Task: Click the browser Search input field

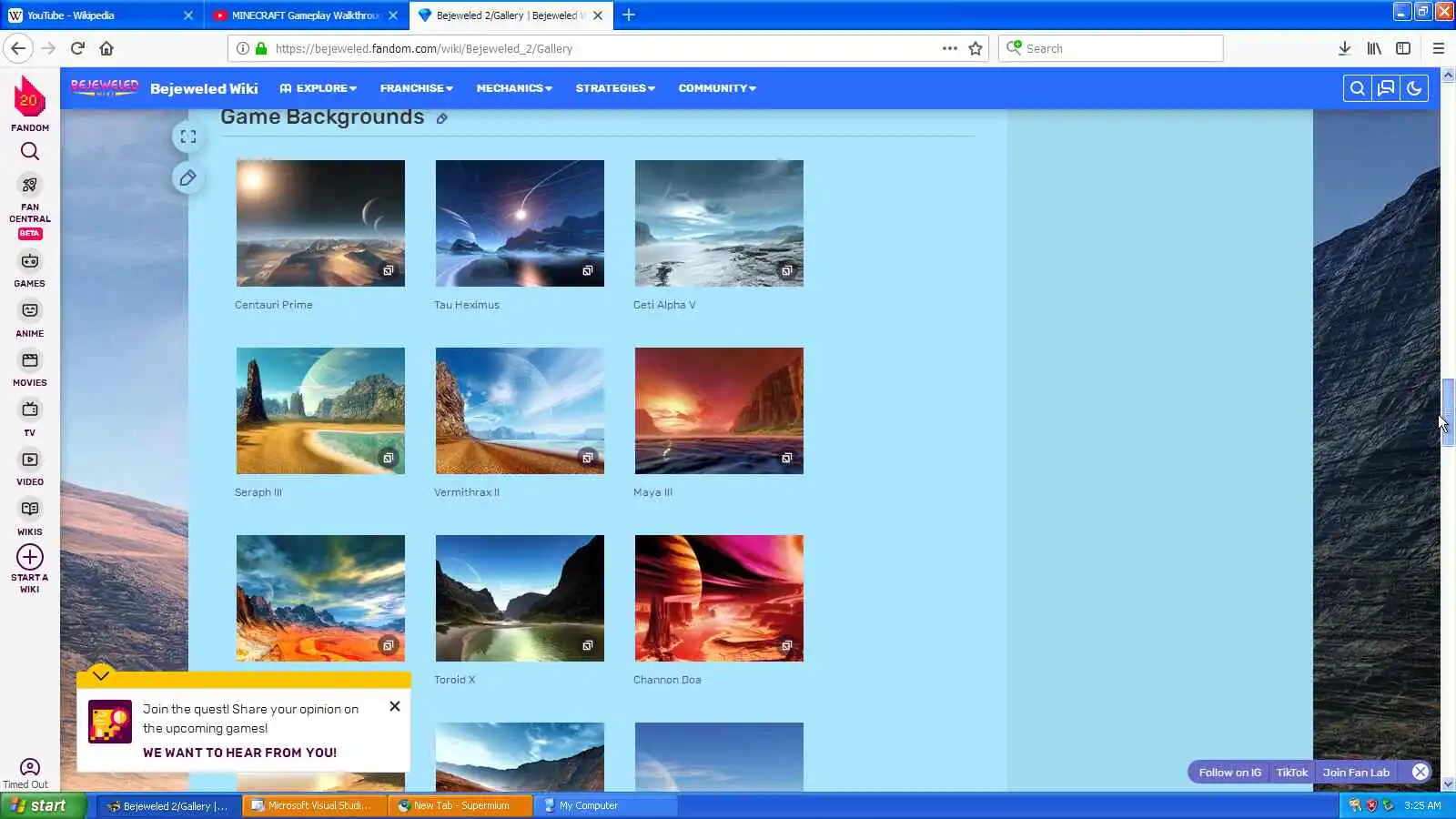Action: click(1110, 48)
